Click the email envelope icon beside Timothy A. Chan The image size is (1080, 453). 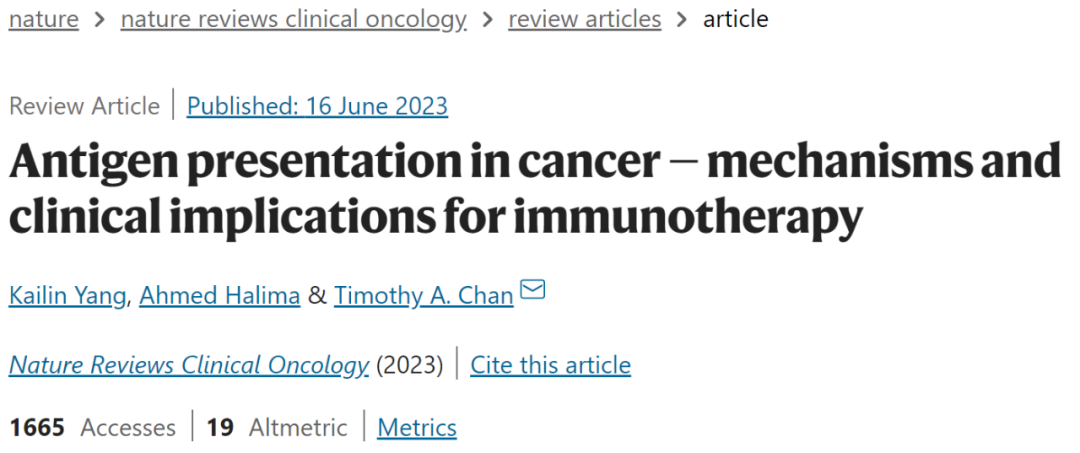[533, 291]
